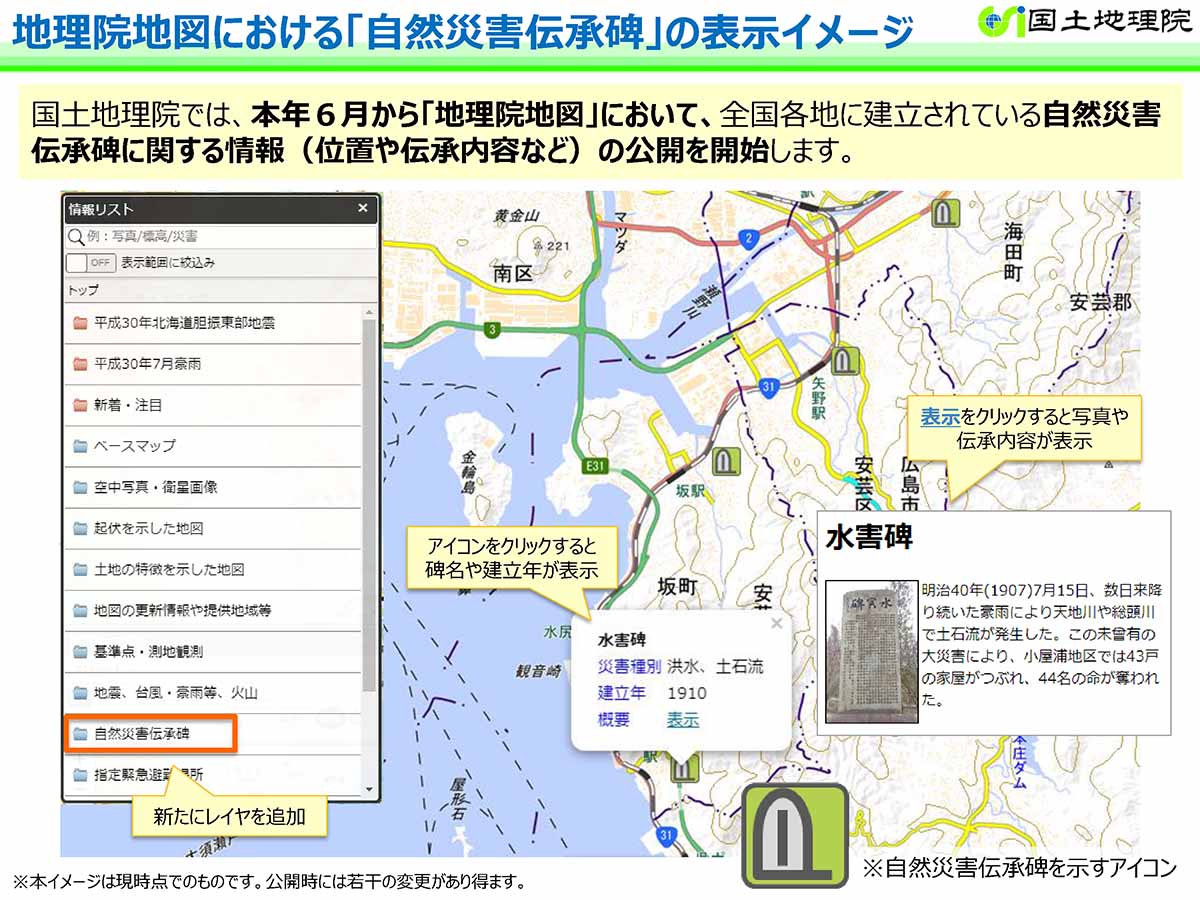The image size is (1200, 900).
Task: Click the 坂町 label on map
Action: click(677, 586)
